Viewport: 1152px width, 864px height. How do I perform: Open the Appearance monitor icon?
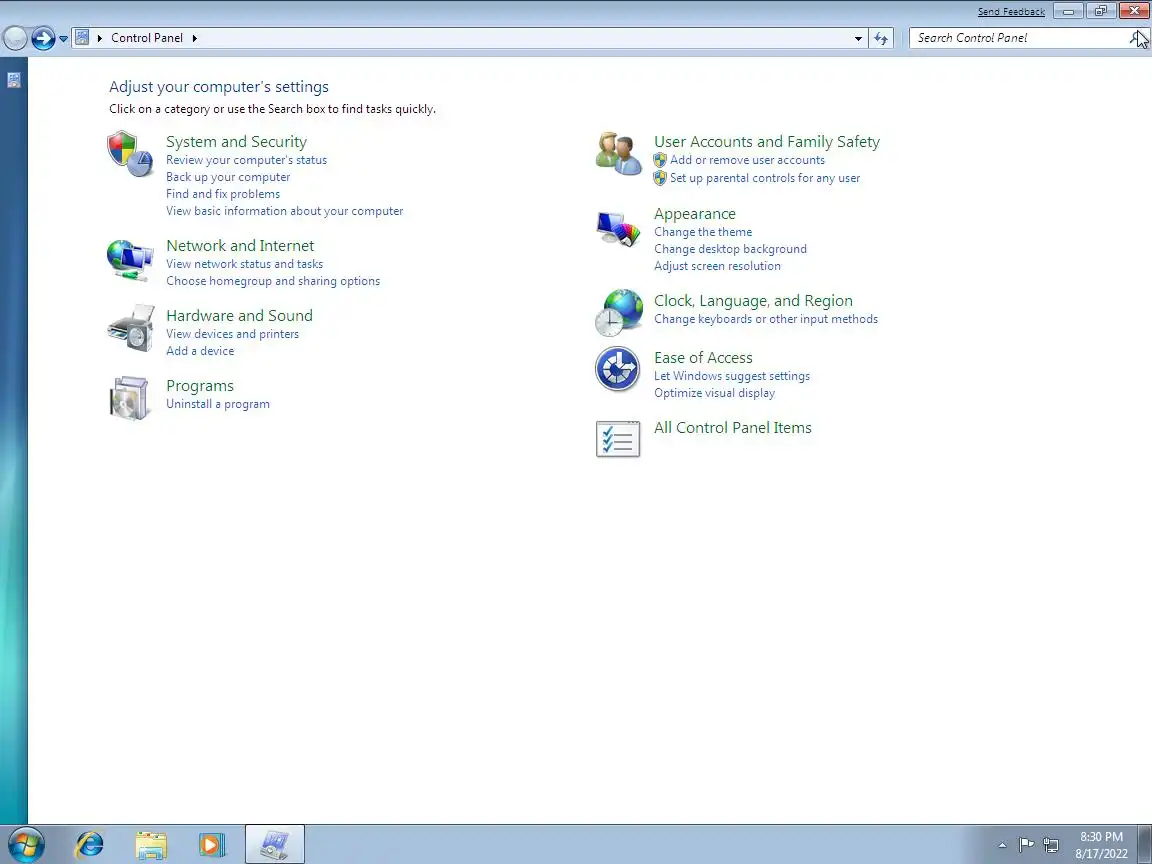(x=619, y=228)
